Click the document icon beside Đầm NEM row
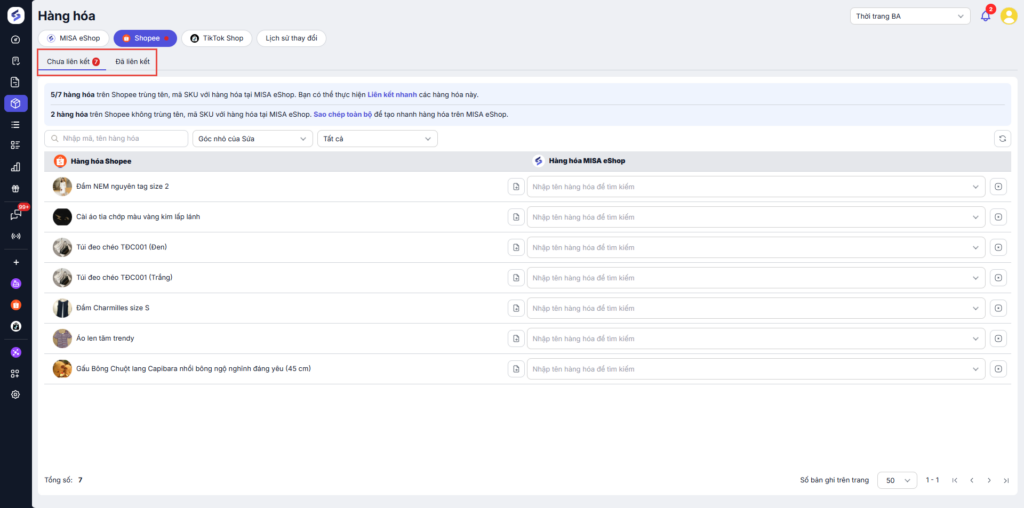Viewport: 1024px width, 508px height. pyautogui.click(x=516, y=187)
